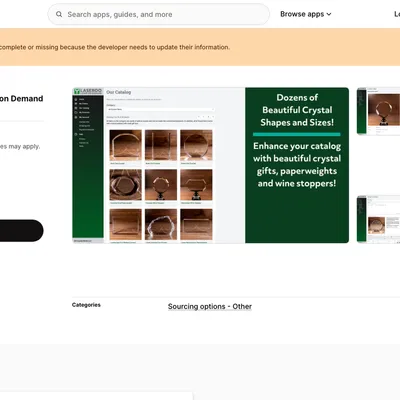Click the wide hexagonal wine stopper image

196,185
